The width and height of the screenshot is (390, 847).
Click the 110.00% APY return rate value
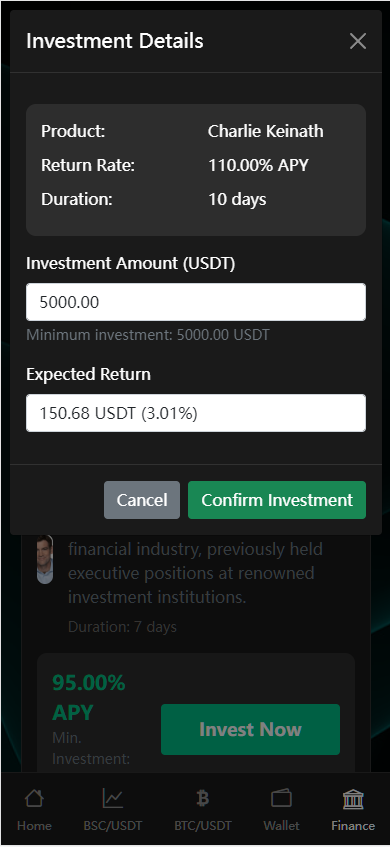click(x=258, y=165)
